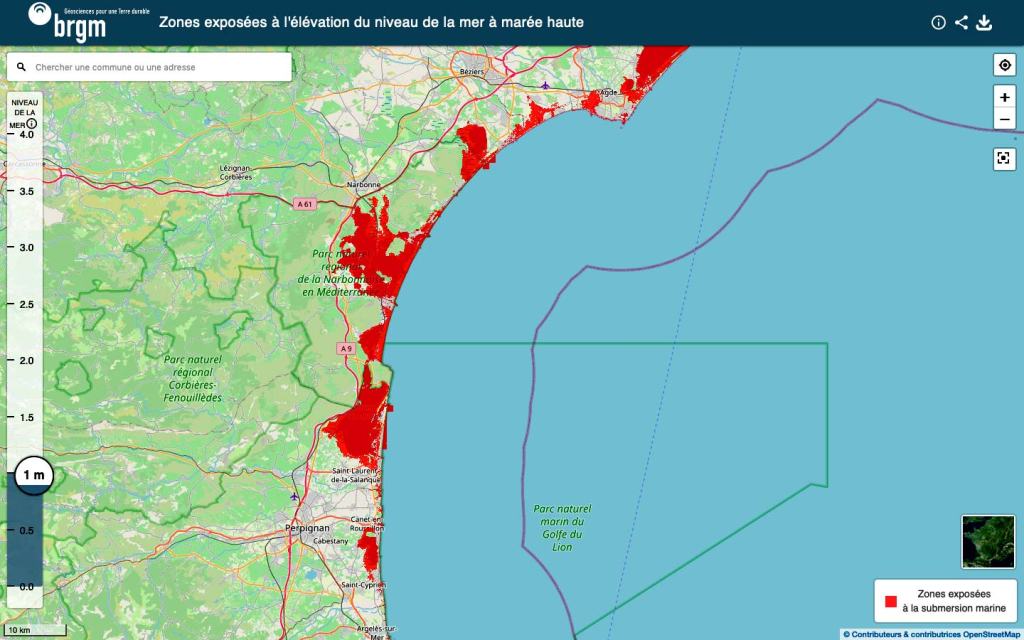Screen dimensions: 1024x640
Task: Click the full extent frame icon
Action: [1004, 158]
